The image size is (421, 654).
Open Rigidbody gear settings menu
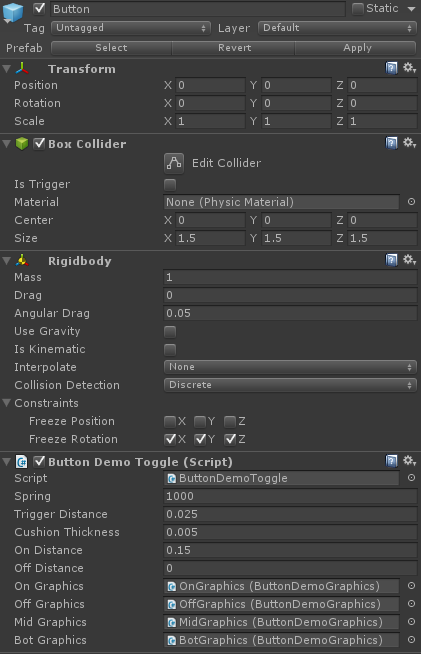click(x=409, y=260)
